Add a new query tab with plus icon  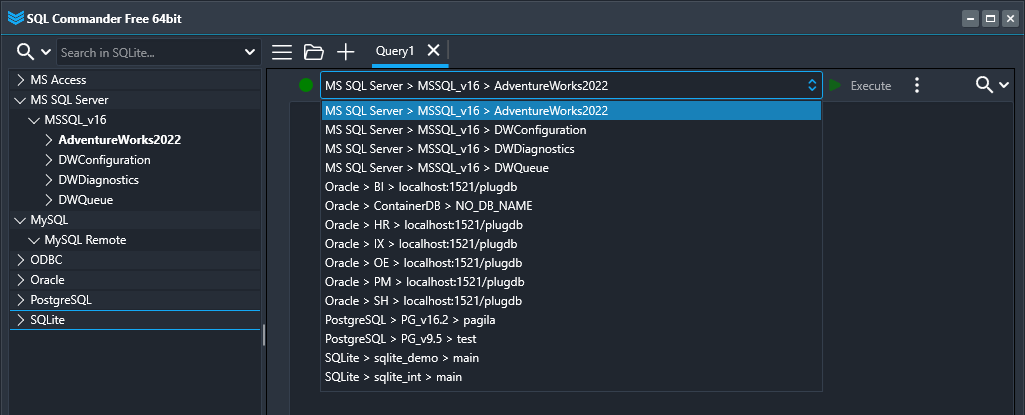(345, 52)
